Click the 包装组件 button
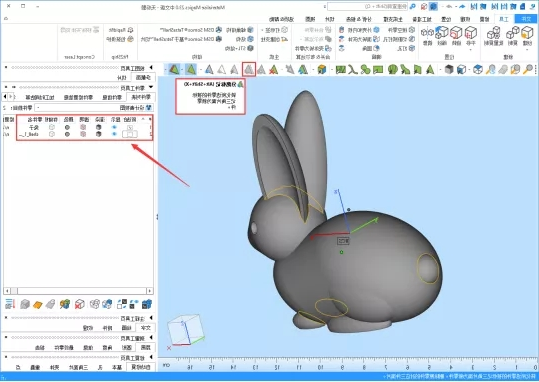Screen dimensions: 539x382 (119, 39)
